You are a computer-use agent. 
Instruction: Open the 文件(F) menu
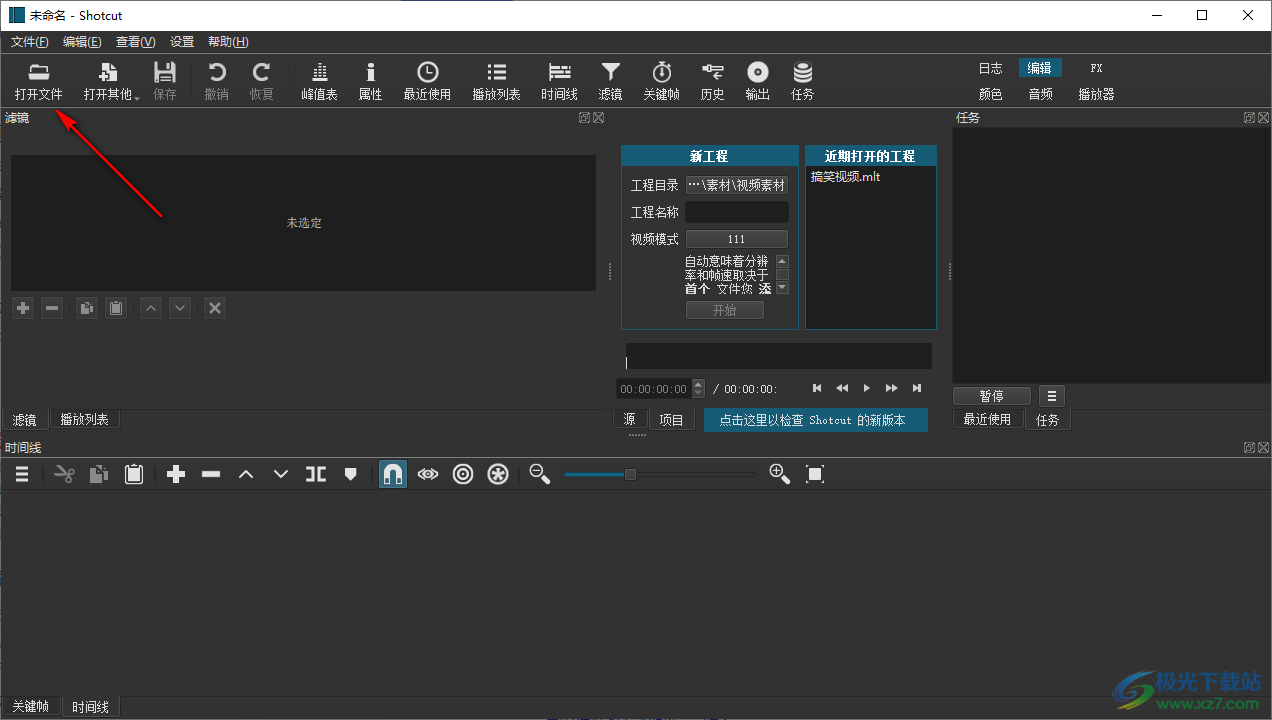pos(29,42)
